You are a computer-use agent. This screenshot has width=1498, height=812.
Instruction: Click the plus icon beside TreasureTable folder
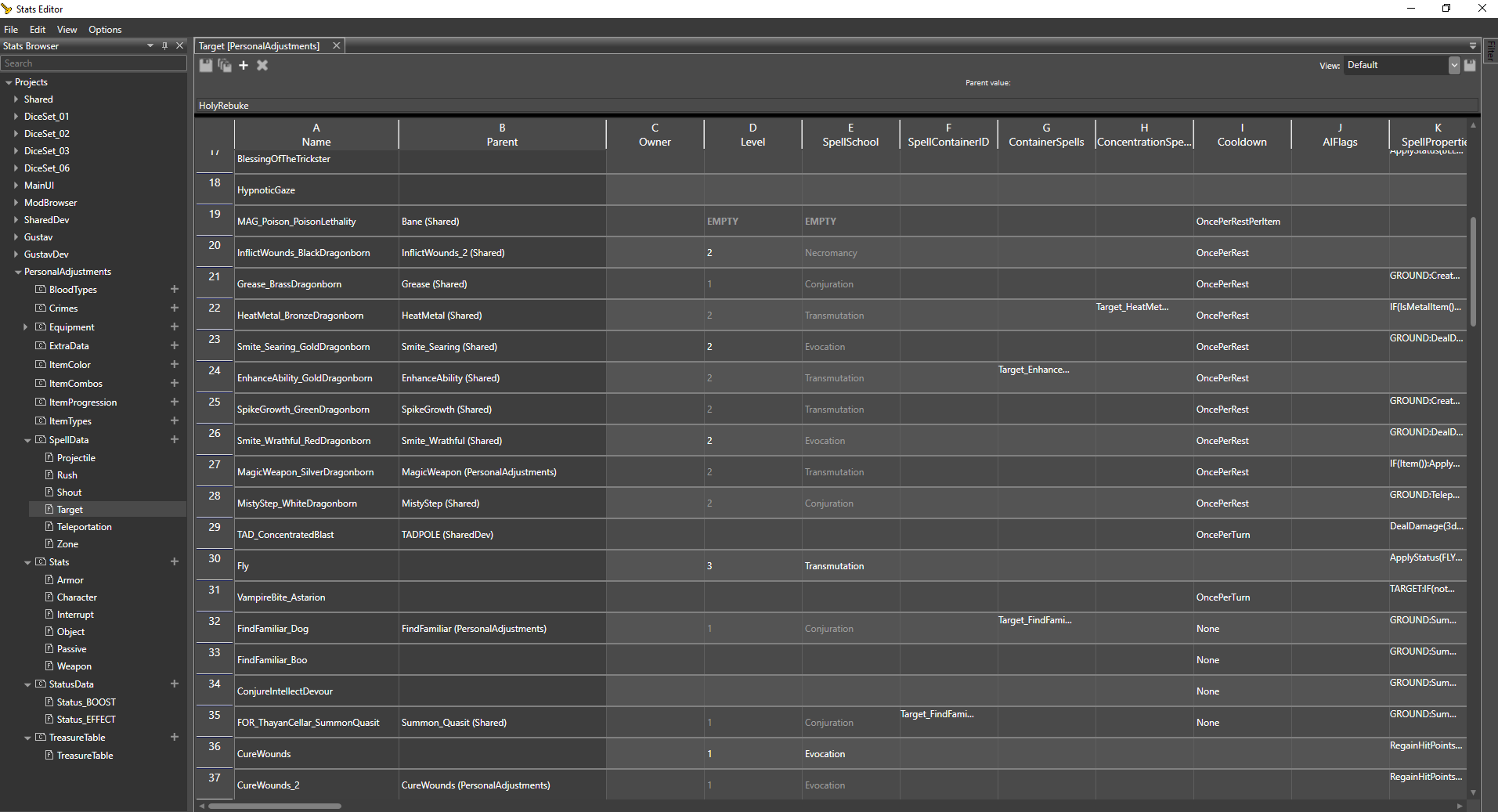pyautogui.click(x=175, y=738)
